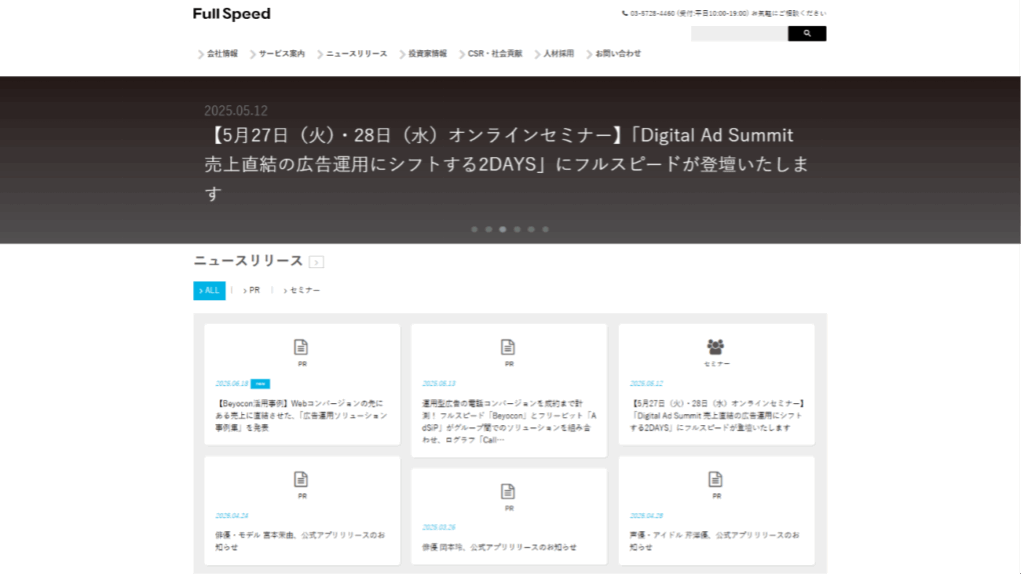Open the 運用型広告の電話コンバージョン article
1024x576 pixels.
[509, 421]
